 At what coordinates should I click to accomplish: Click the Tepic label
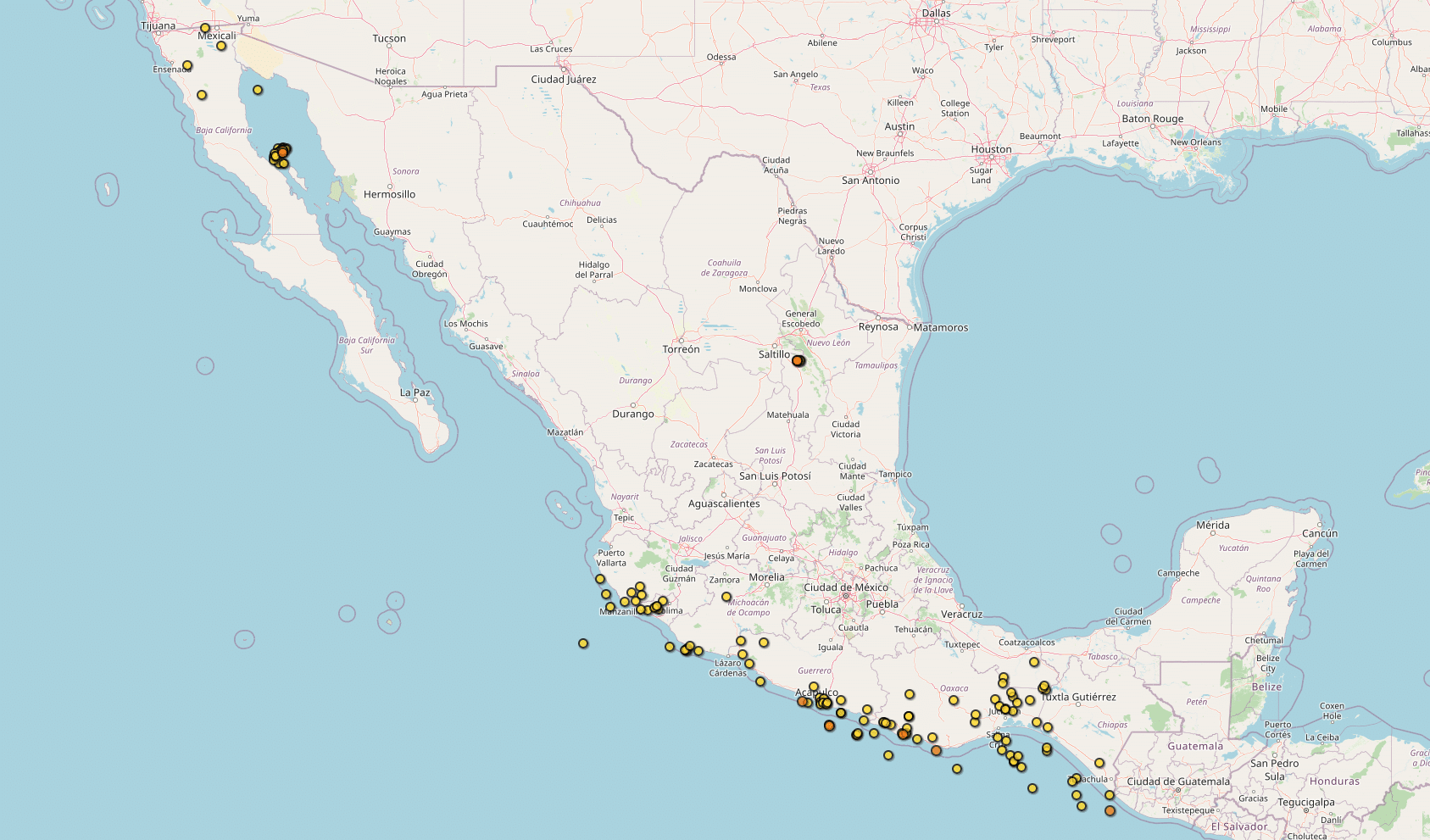point(624,518)
